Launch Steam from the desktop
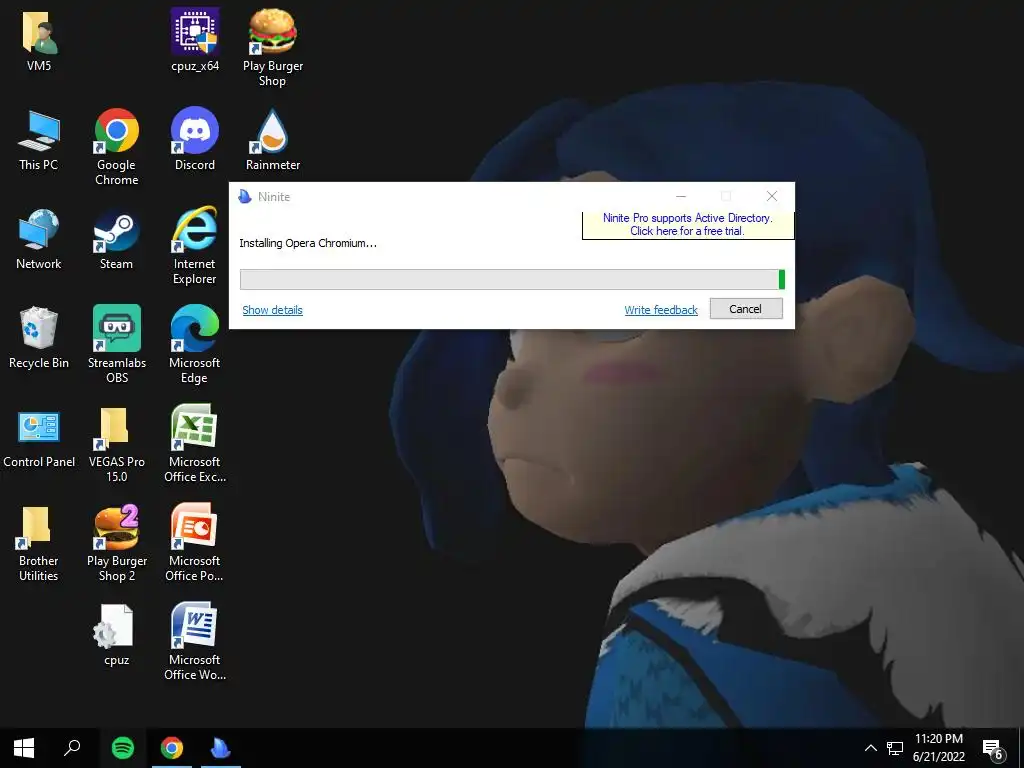This screenshot has width=1024, height=768. point(116,238)
